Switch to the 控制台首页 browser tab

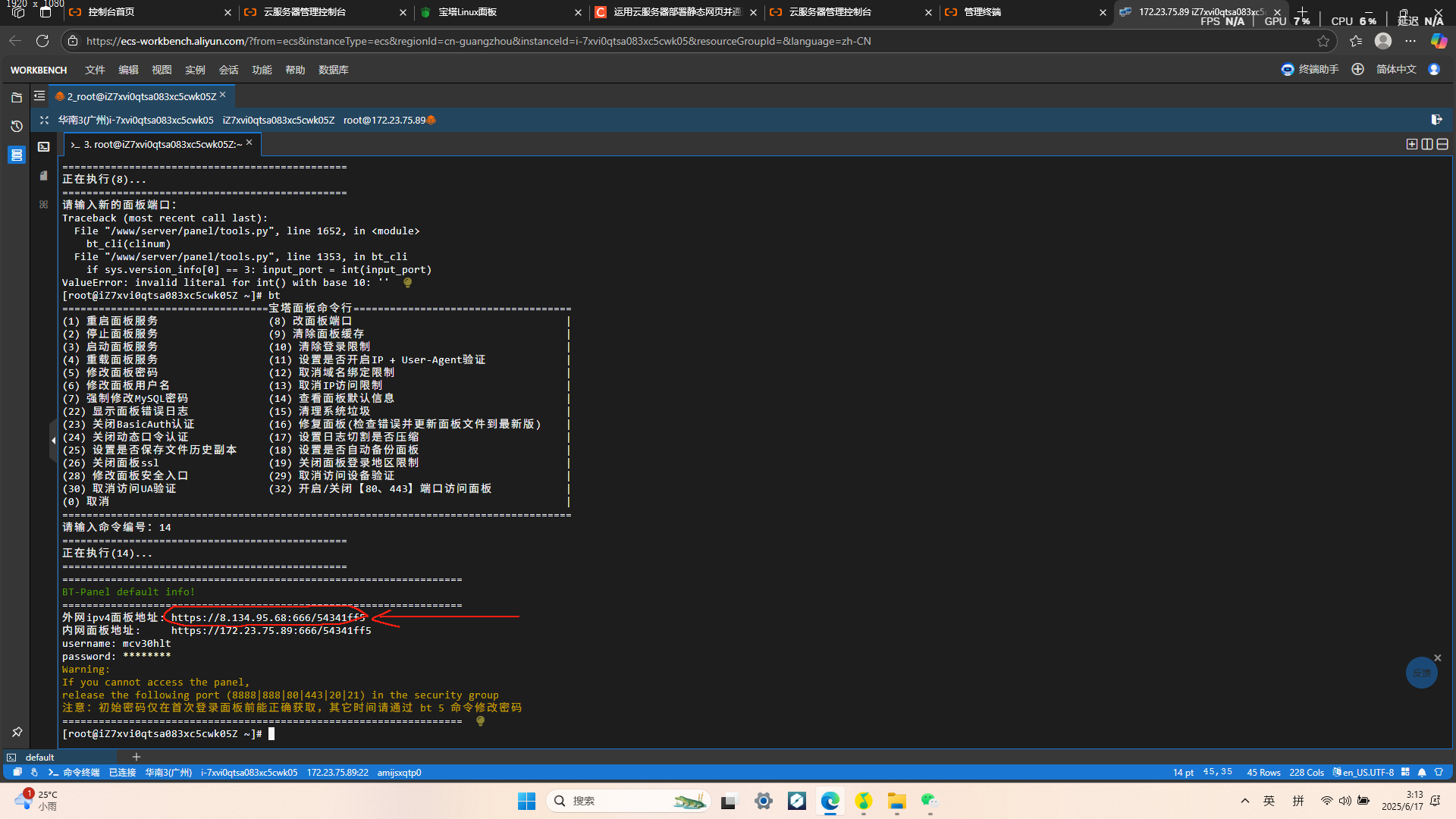[150, 12]
